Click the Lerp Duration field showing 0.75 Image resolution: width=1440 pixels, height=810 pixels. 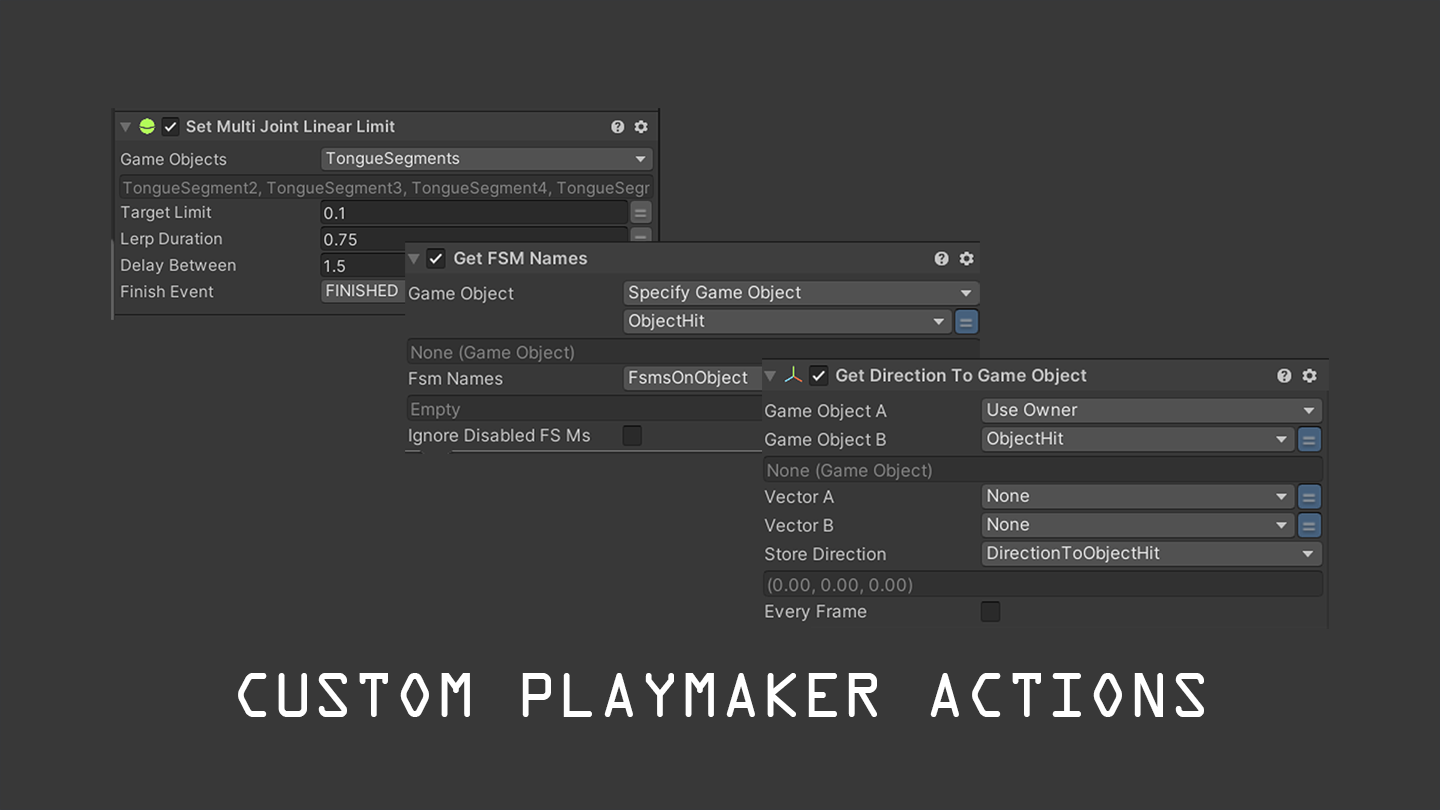pos(474,239)
